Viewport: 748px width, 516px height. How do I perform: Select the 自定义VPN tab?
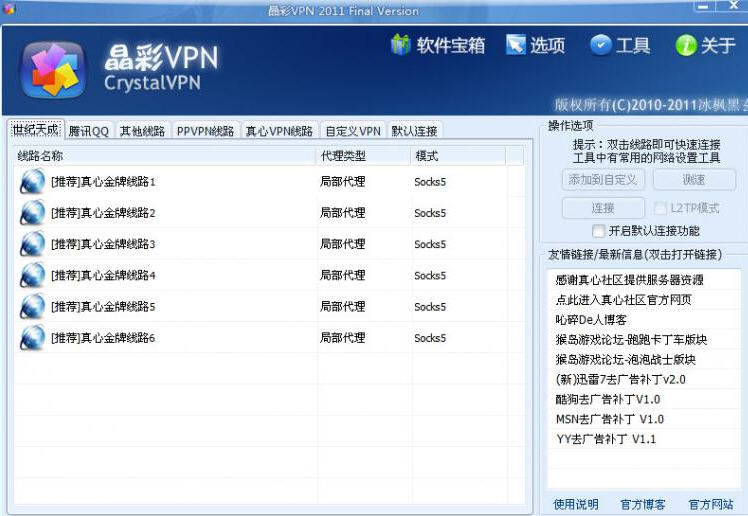coord(353,131)
